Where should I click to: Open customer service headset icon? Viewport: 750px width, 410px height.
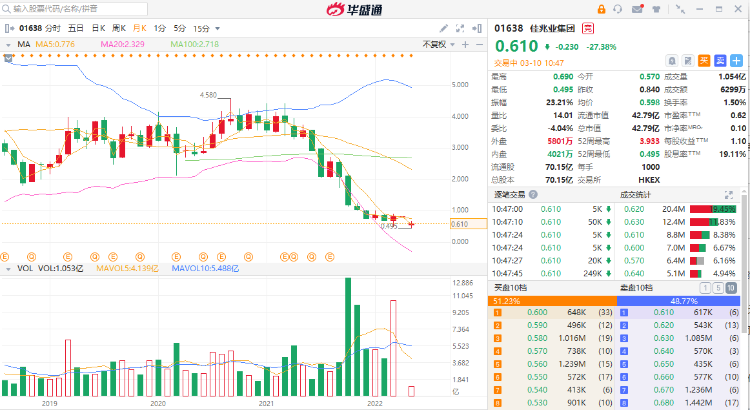point(618,9)
